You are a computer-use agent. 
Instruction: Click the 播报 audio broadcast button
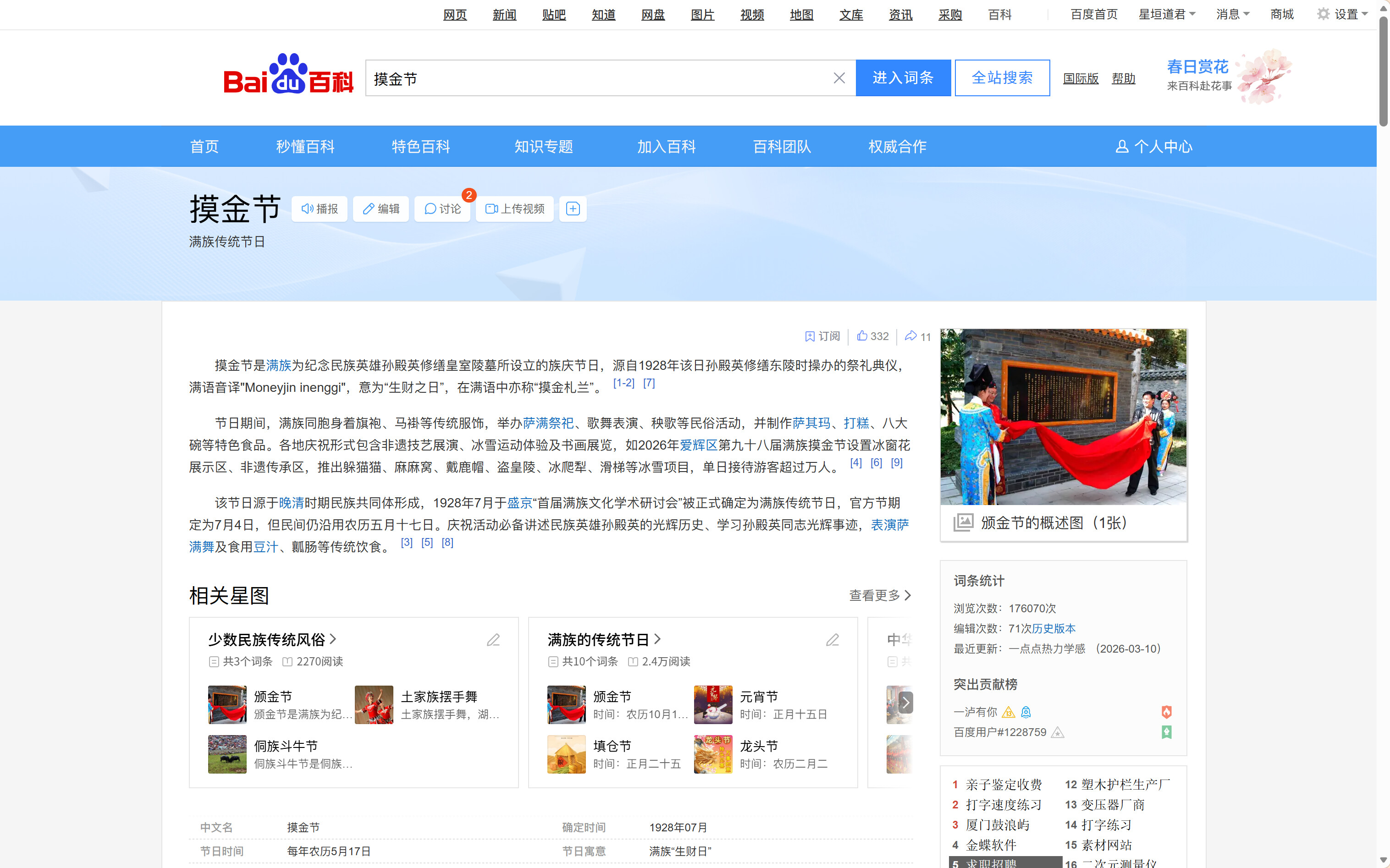coord(320,209)
